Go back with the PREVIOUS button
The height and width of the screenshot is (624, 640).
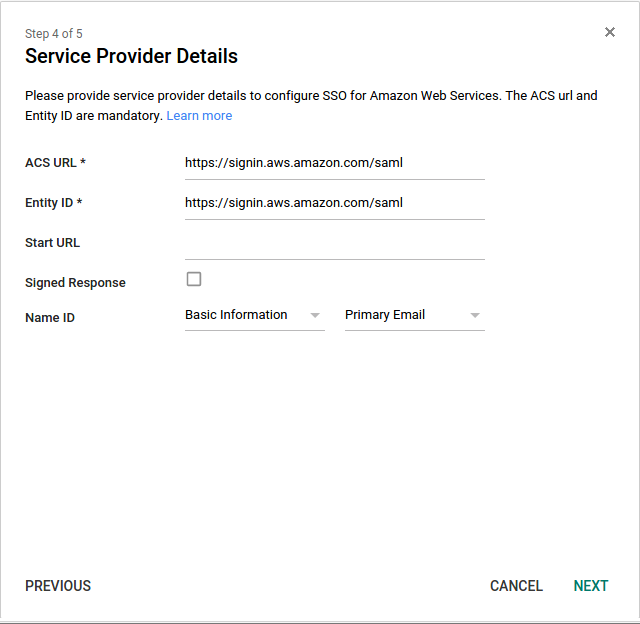click(x=58, y=586)
